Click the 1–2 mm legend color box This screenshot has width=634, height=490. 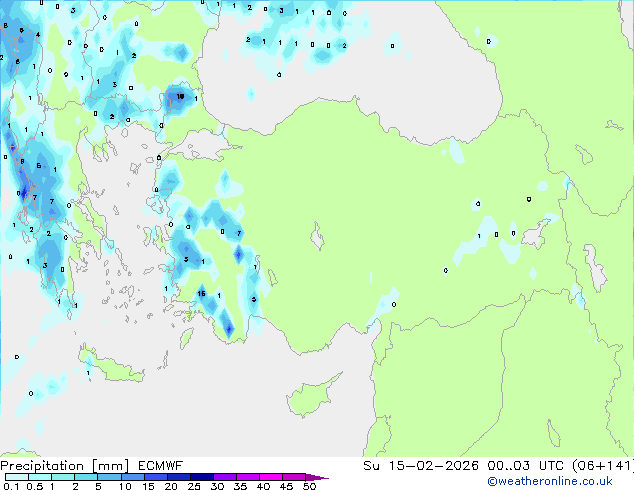tap(63, 477)
